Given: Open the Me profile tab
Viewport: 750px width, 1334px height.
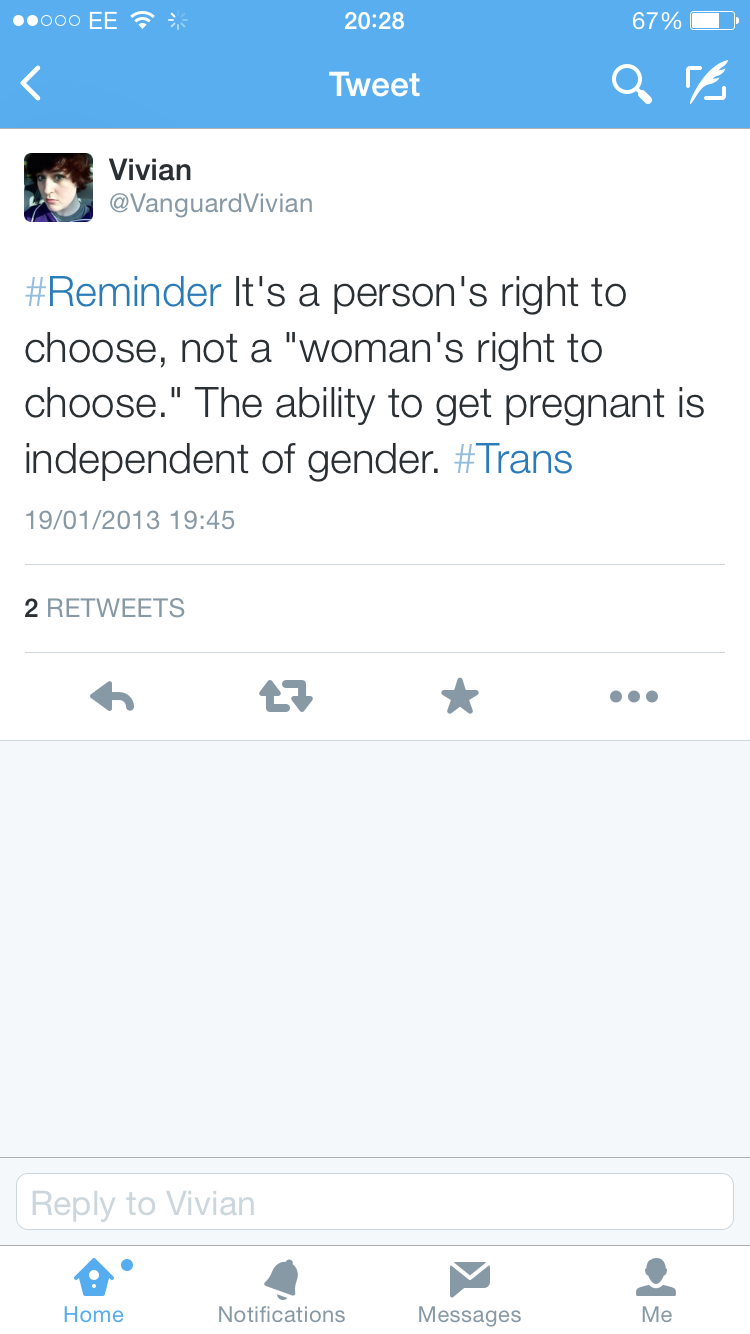Looking at the screenshot, I should click(656, 1290).
